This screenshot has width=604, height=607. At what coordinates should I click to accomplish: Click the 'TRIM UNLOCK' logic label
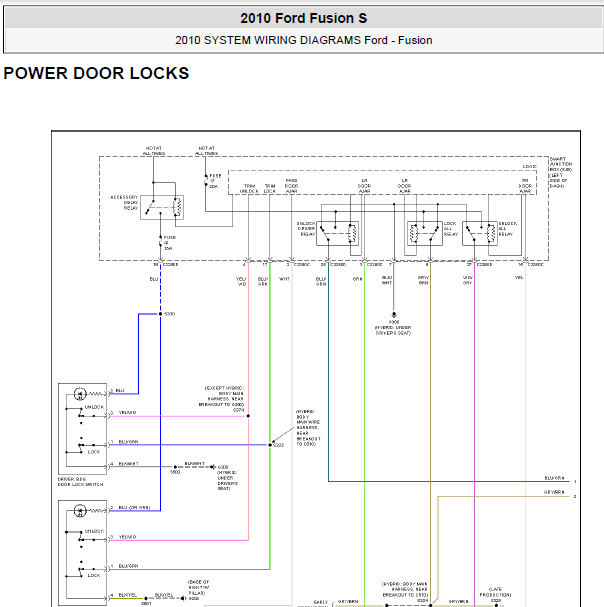[249, 189]
